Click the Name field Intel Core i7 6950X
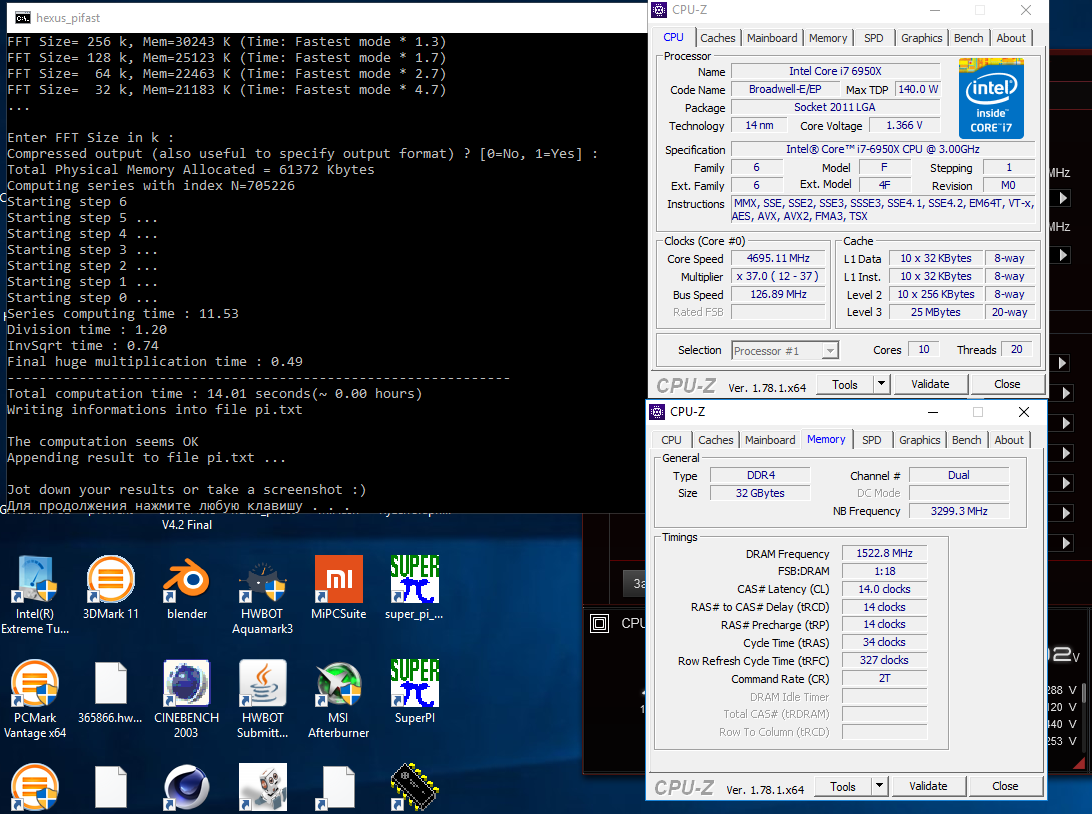The image size is (1092, 814). point(835,71)
